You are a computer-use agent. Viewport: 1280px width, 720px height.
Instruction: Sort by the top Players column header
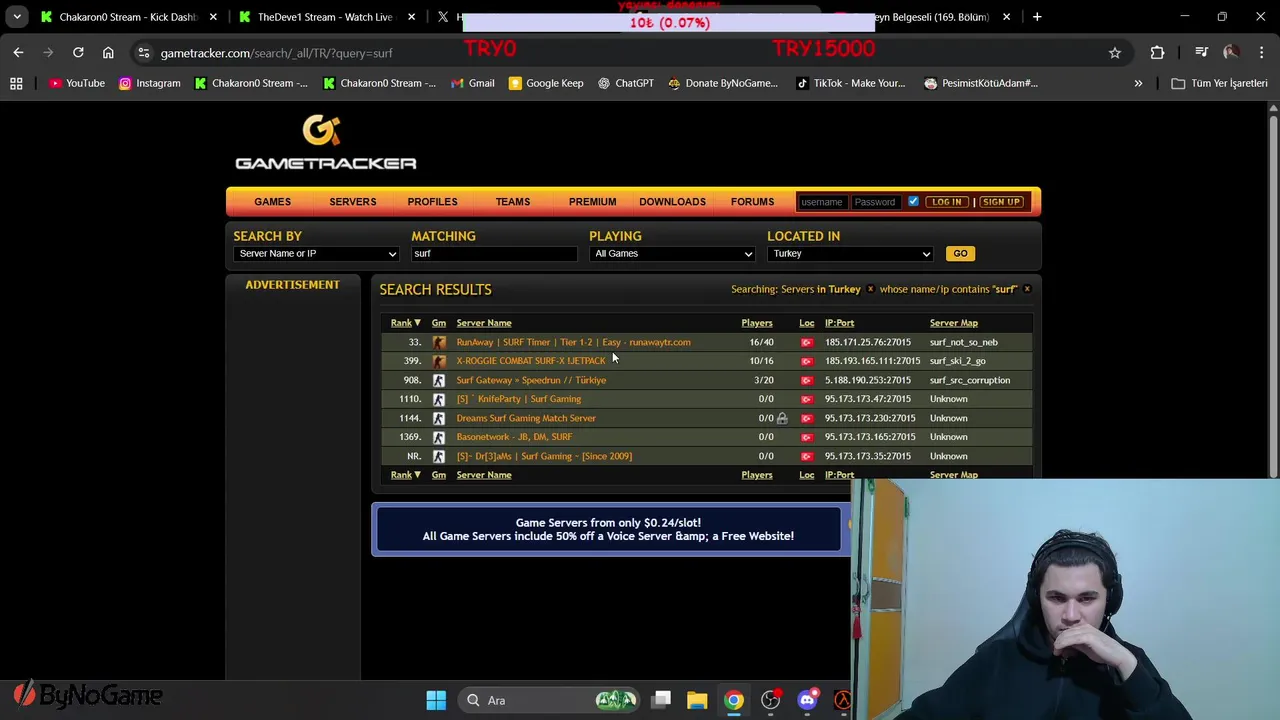tap(757, 323)
